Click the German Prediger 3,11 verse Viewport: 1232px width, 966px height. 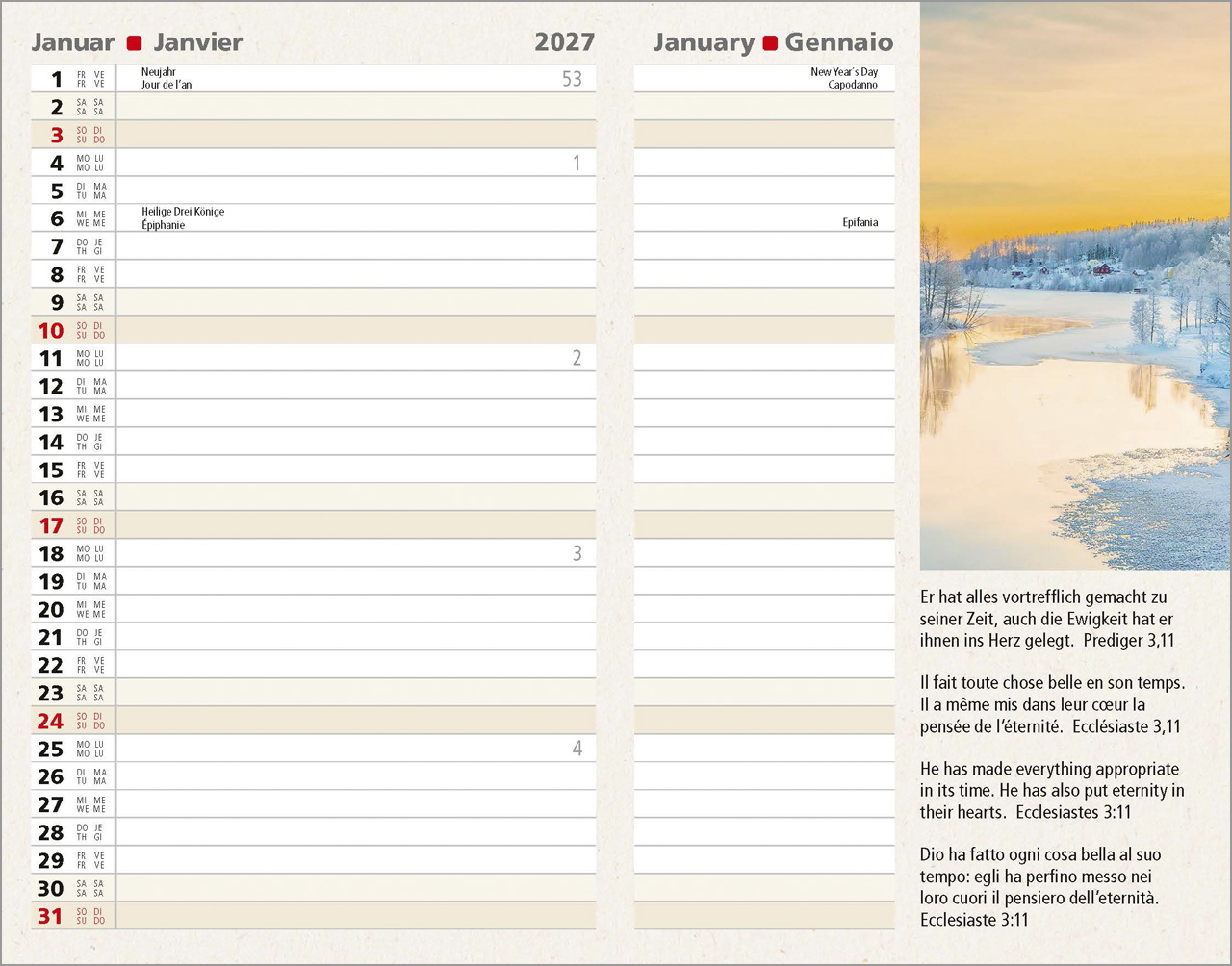tap(1047, 619)
